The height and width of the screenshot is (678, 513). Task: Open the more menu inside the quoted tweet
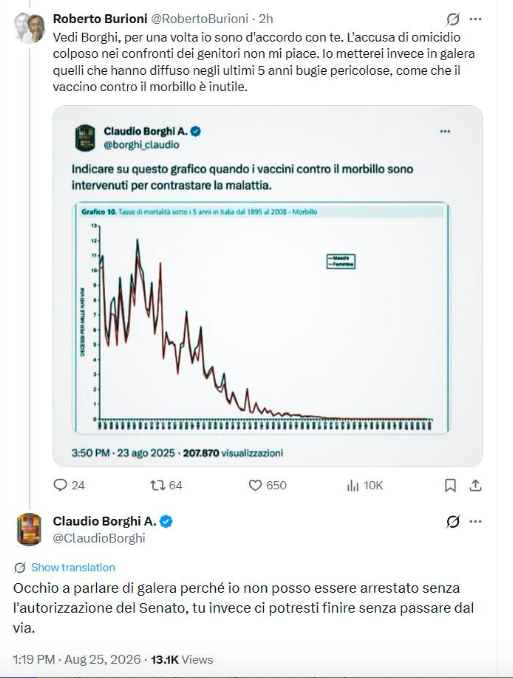point(445,131)
